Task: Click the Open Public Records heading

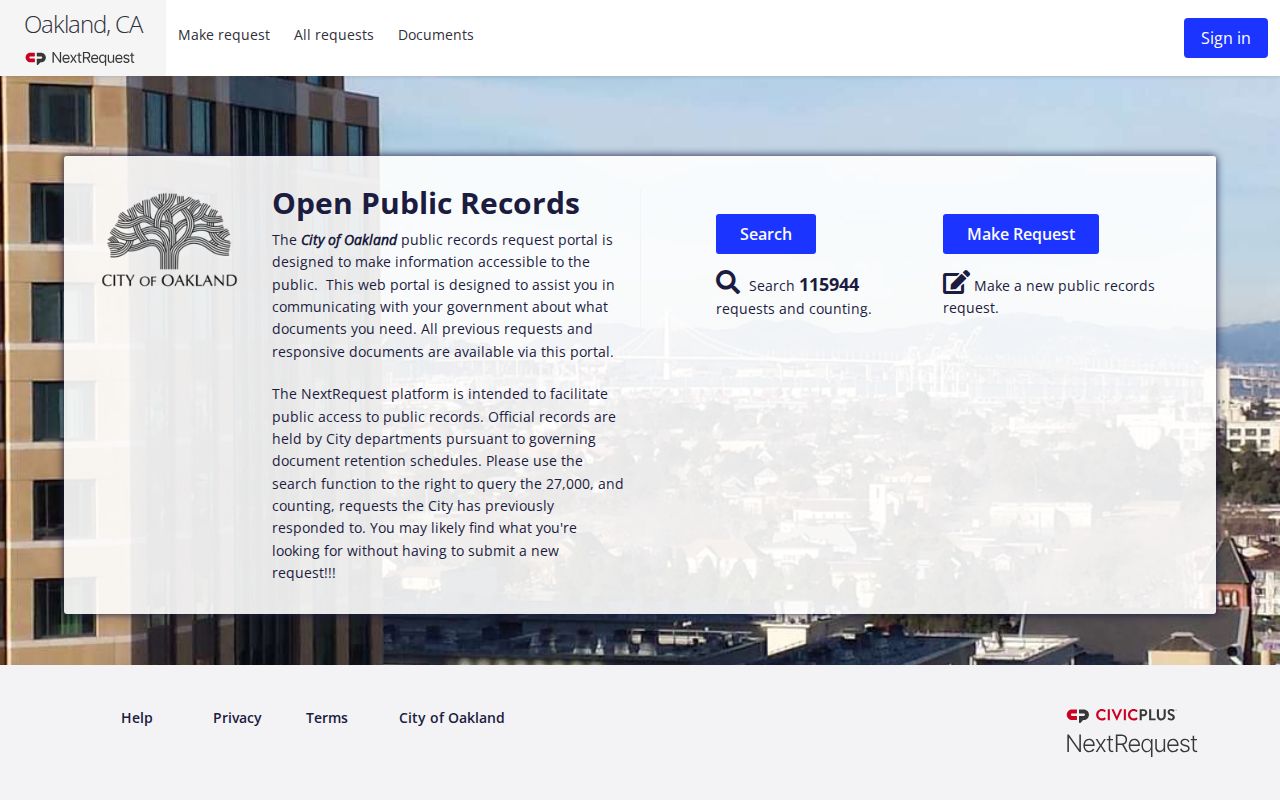Action: [x=426, y=203]
